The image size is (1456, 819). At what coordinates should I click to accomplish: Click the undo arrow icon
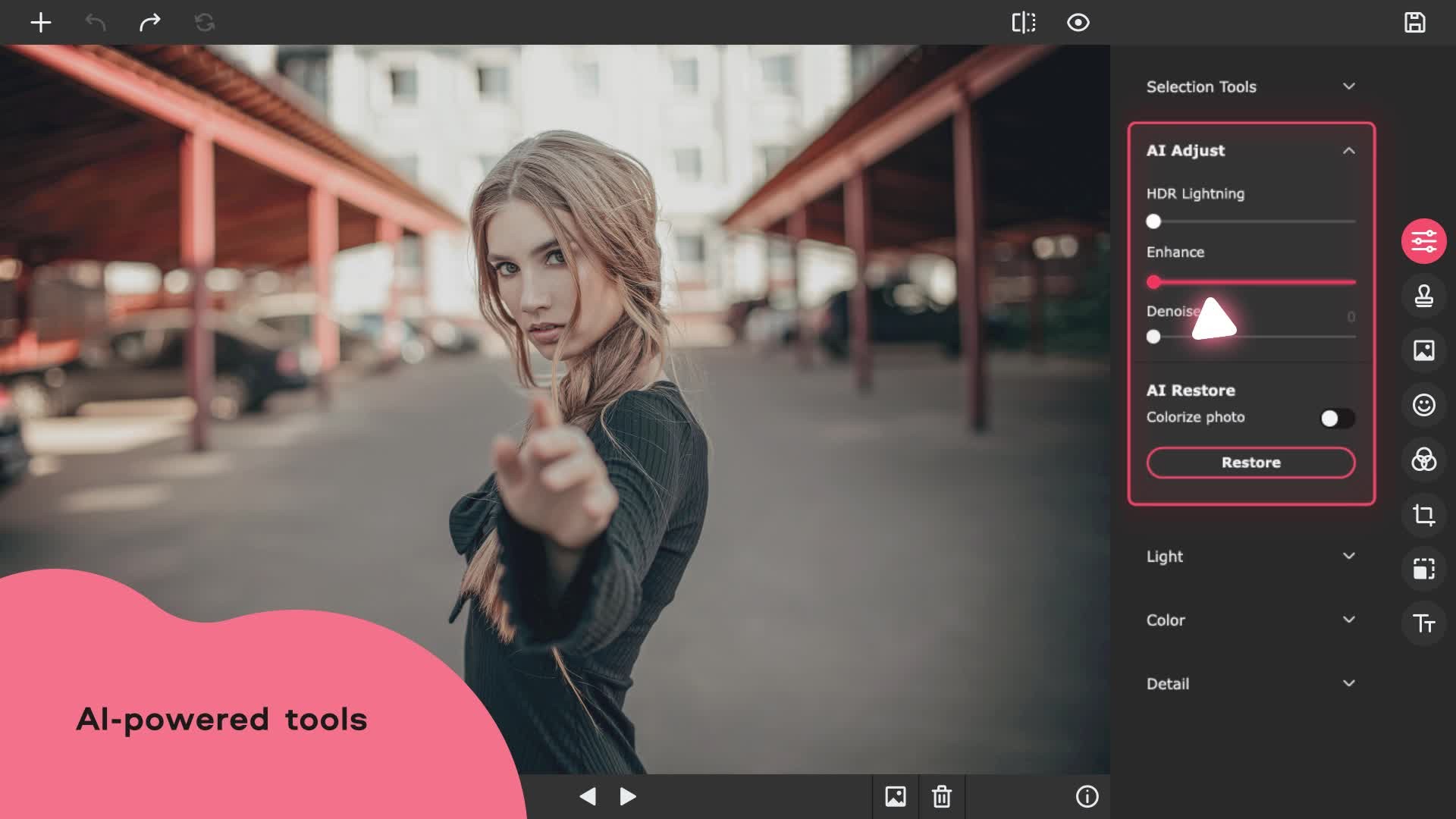tap(96, 23)
